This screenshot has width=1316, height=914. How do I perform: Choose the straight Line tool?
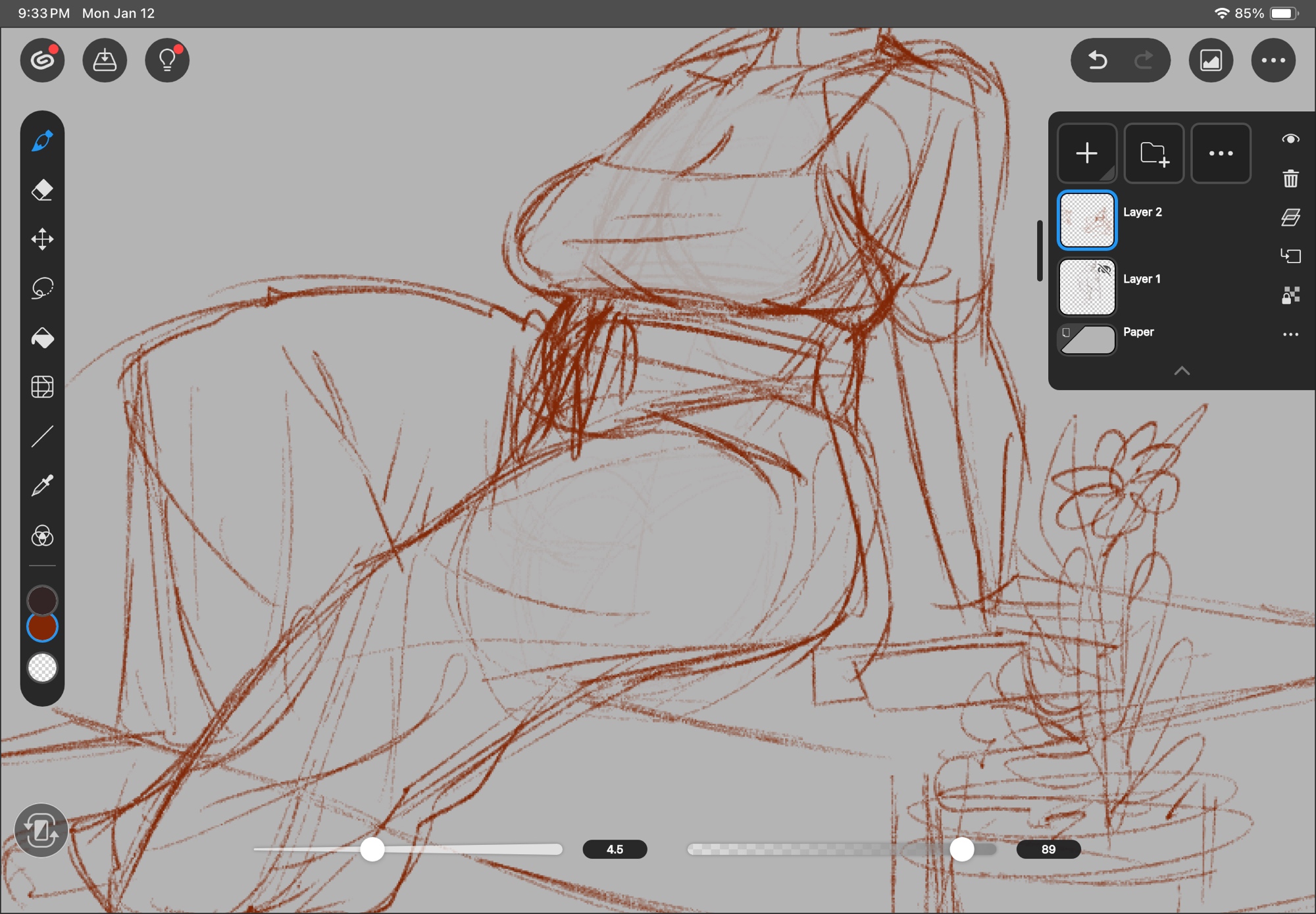42,436
